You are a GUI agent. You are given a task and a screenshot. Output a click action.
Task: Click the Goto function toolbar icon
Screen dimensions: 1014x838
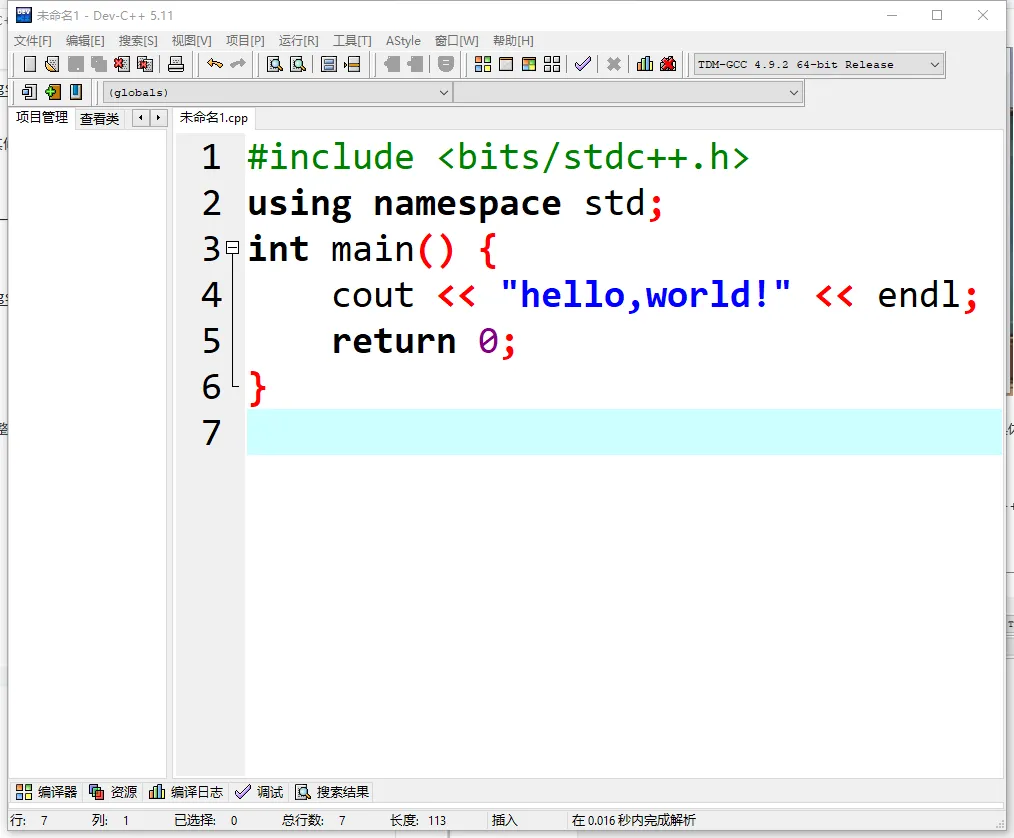(x=329, y=64)
